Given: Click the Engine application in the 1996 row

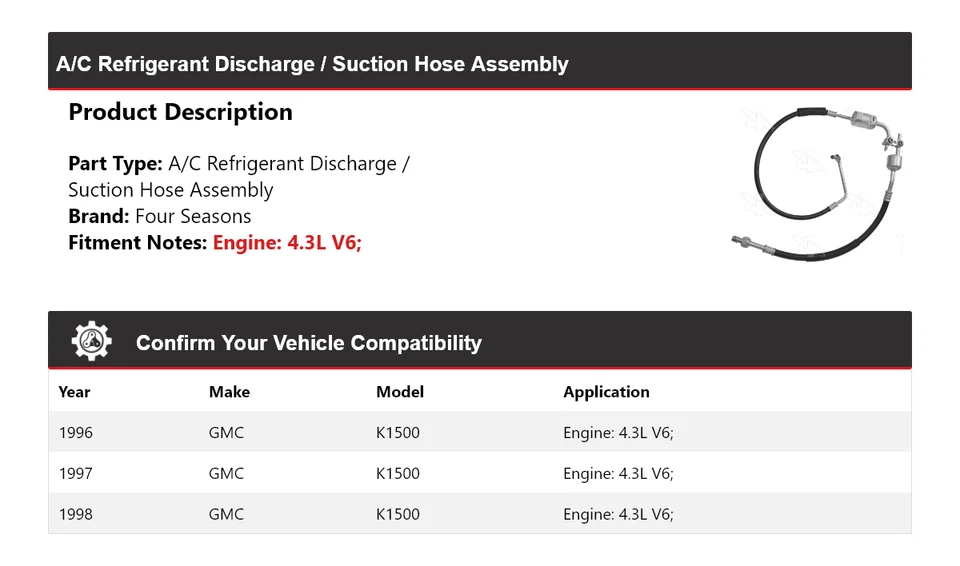Looking at the screenshot, I should point(618,433).
